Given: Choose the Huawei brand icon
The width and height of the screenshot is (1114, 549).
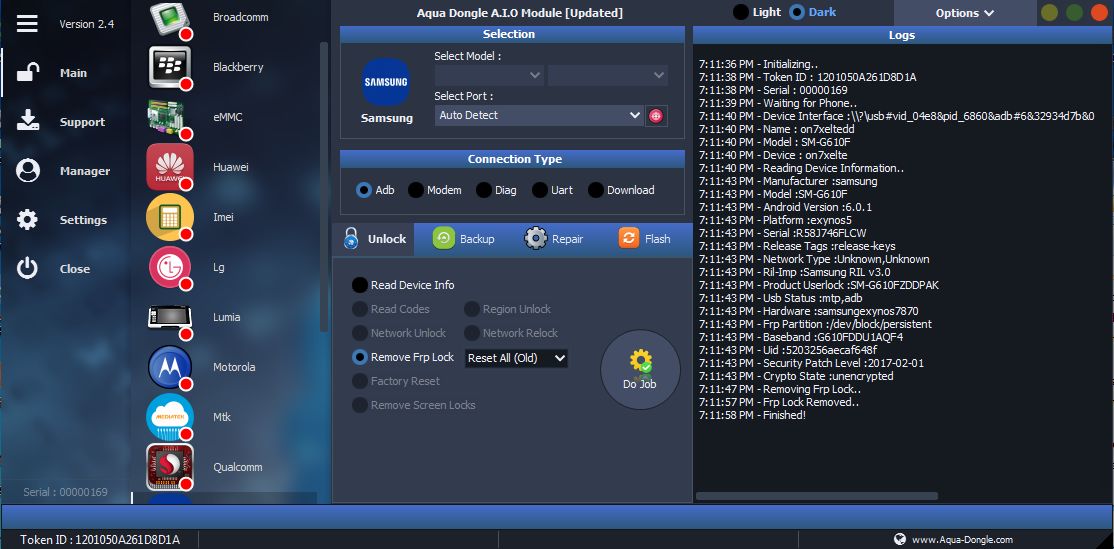Looking at the screenshot, I should coord(170,167).
